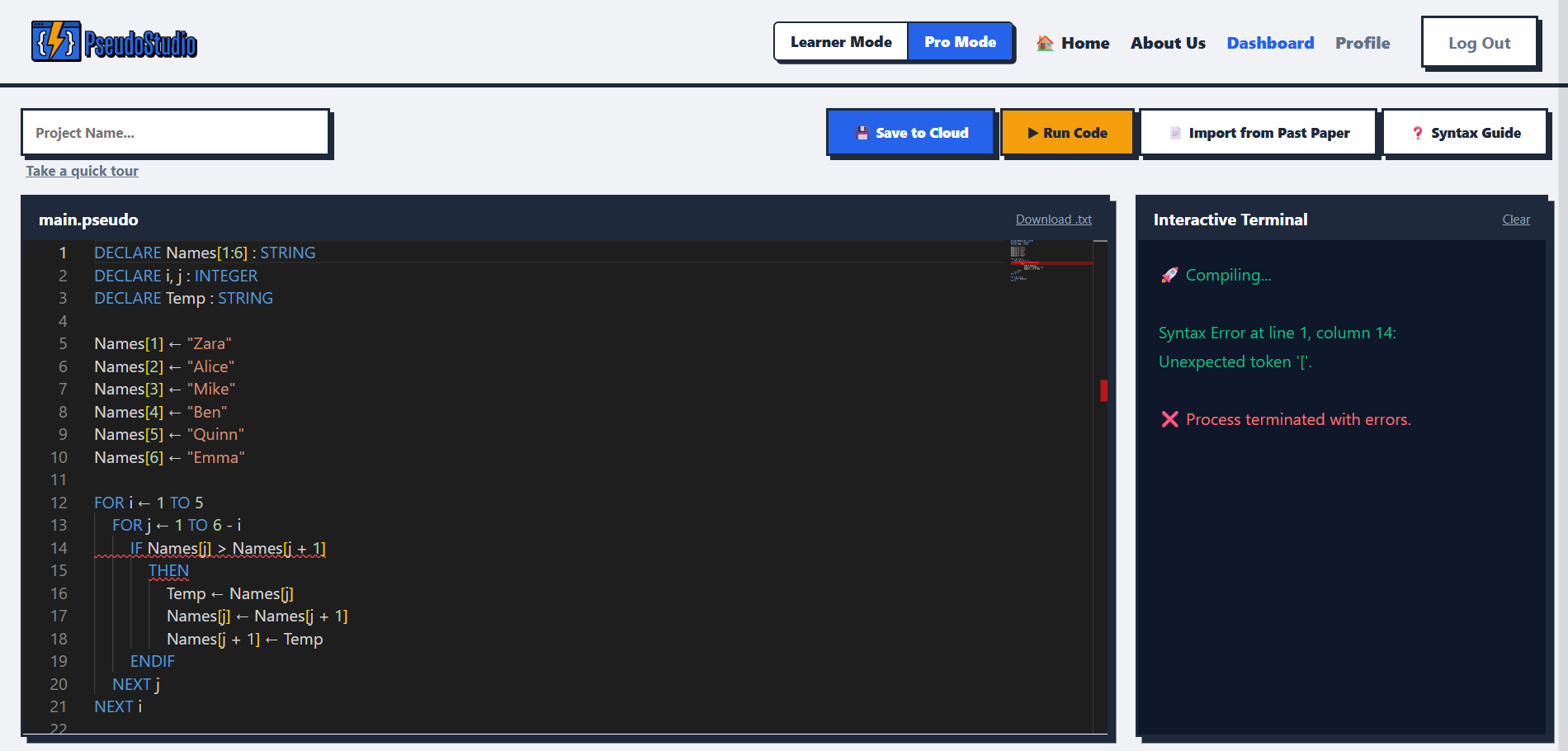This screenshot has height=751, width=1568.
Task: Click the Names[j] ← Names[j + 1] line
Action: click(257, 616)
